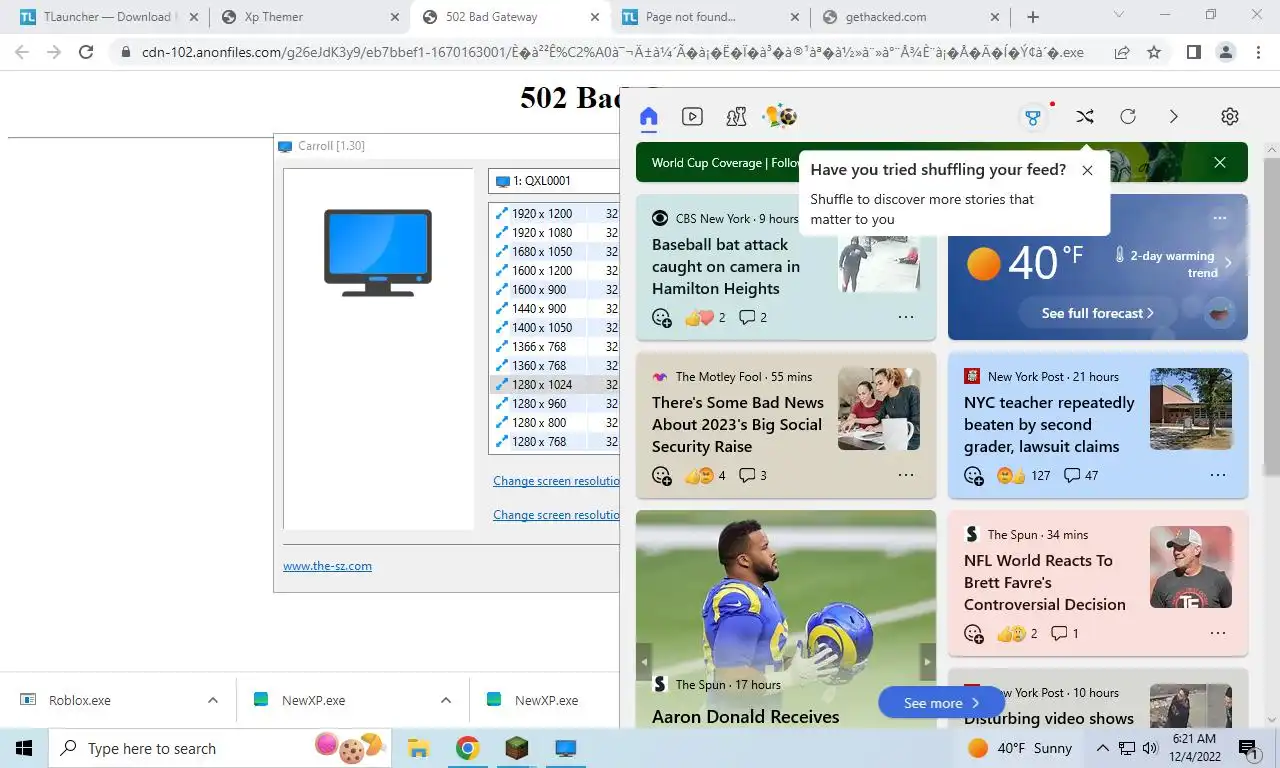Close the 502 Bad Gateway tab
The height and width of the screenshot is (768, 1280).
[595, 17]
